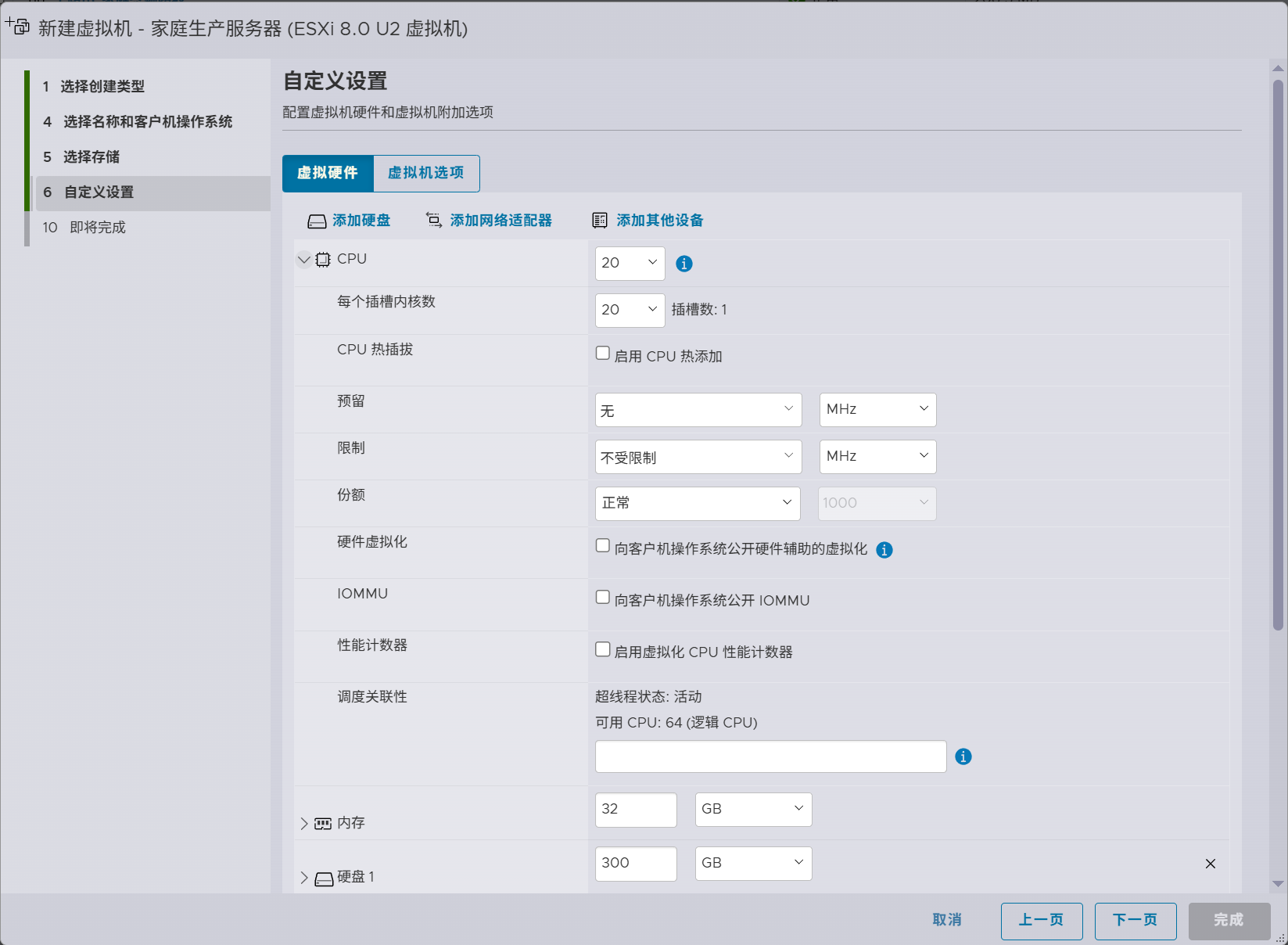Click 取消 to cancel the wizard
This screenshot has height=945, width=1288.
click(x=947, y=920)
